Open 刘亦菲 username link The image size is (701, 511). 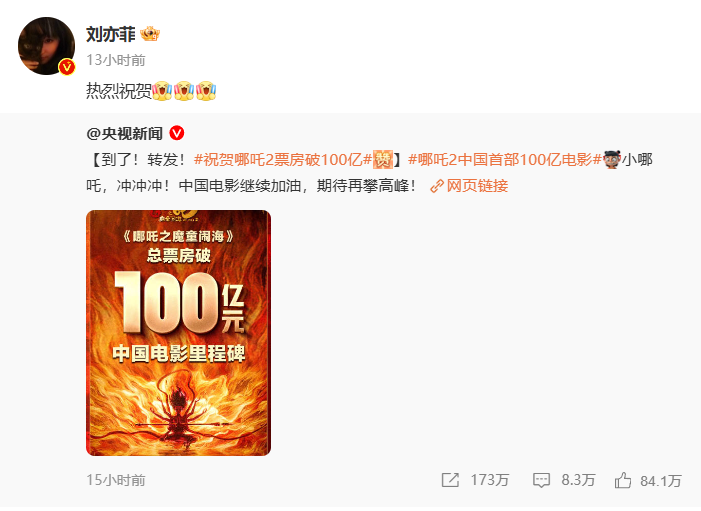[110, 34]
